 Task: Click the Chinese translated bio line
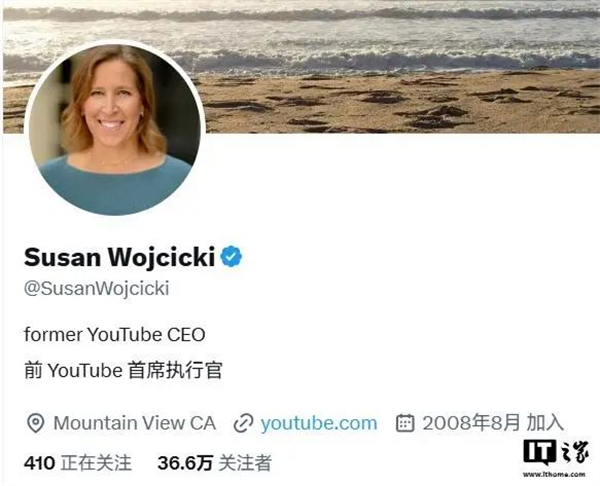click(x=123, y=370)
